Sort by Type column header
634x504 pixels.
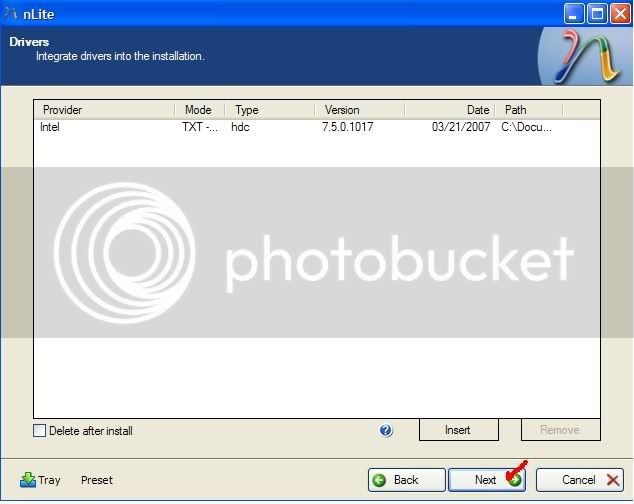[270, 110]
